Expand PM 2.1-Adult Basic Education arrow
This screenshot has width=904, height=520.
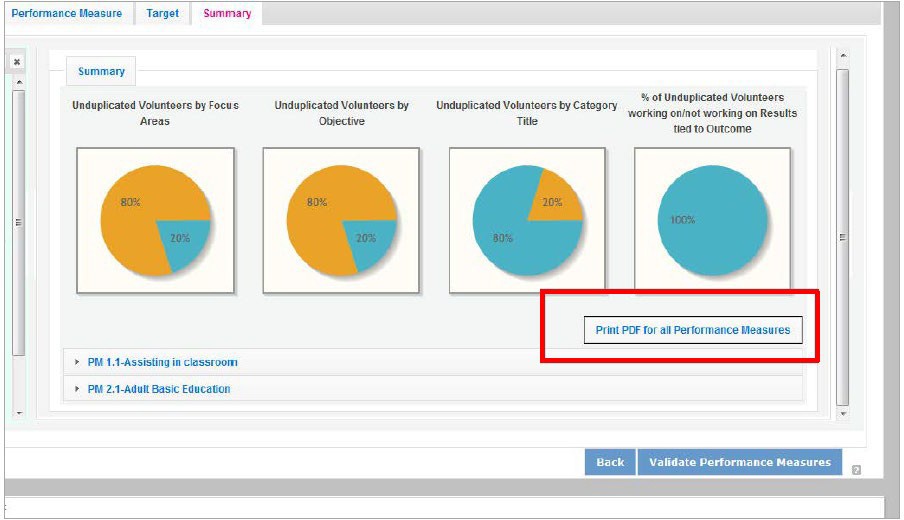(x=77, y=389)
